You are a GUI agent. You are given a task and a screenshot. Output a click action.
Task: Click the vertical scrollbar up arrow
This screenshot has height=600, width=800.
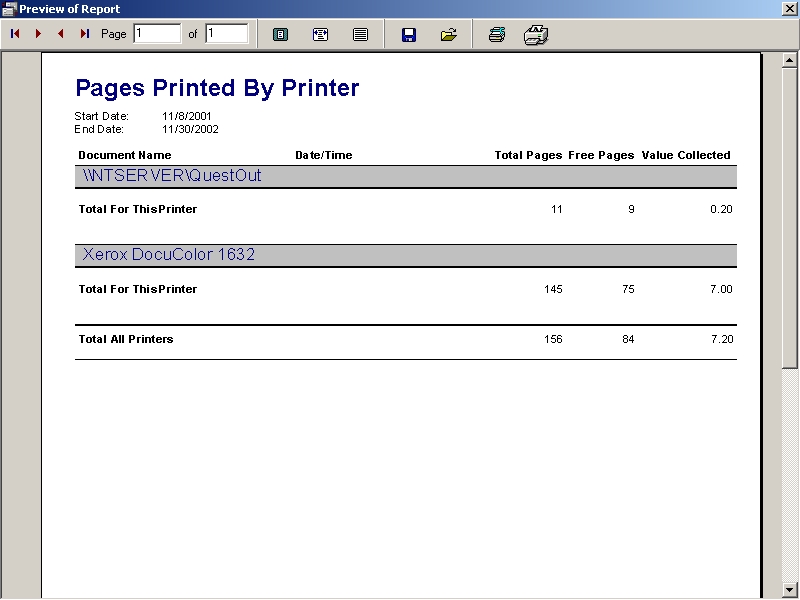point(789,60)
